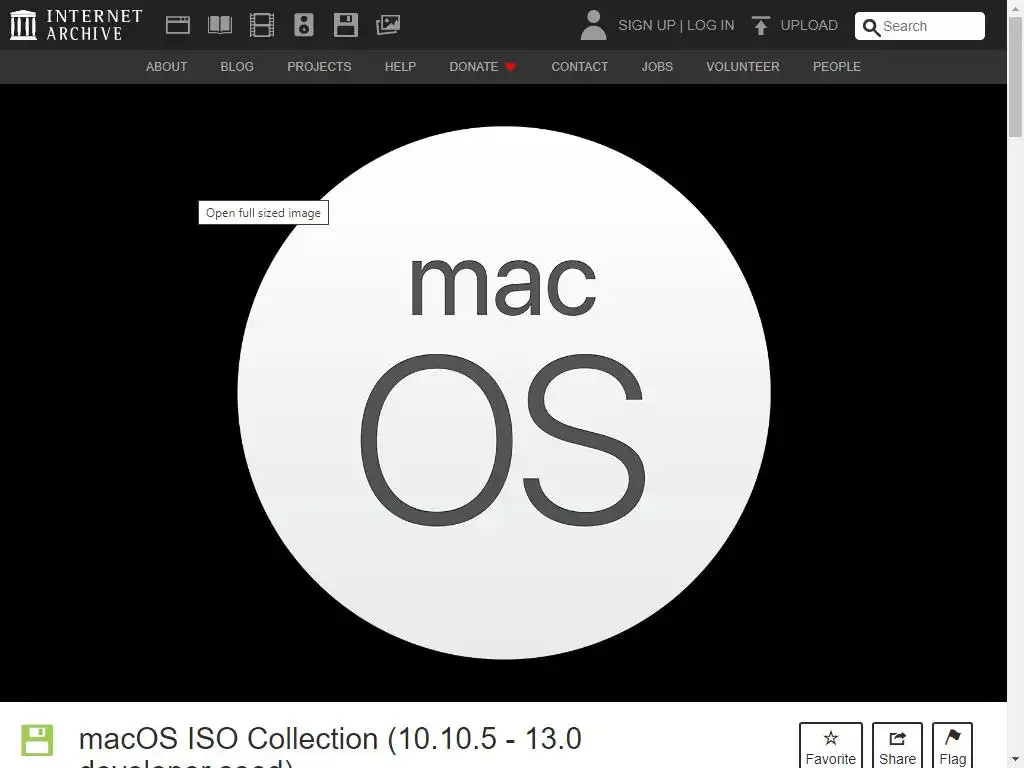Click the UPLOAD link
This screenshot has width=1024, height=768.
tap(809, 25)
